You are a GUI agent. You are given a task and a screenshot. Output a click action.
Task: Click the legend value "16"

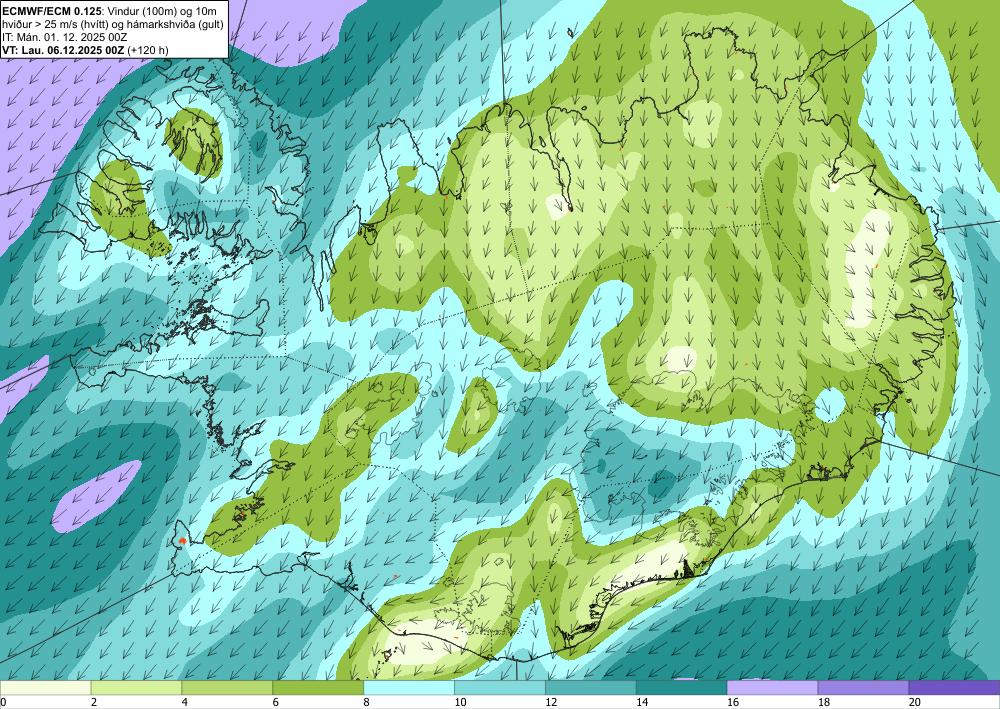(733, 703)
